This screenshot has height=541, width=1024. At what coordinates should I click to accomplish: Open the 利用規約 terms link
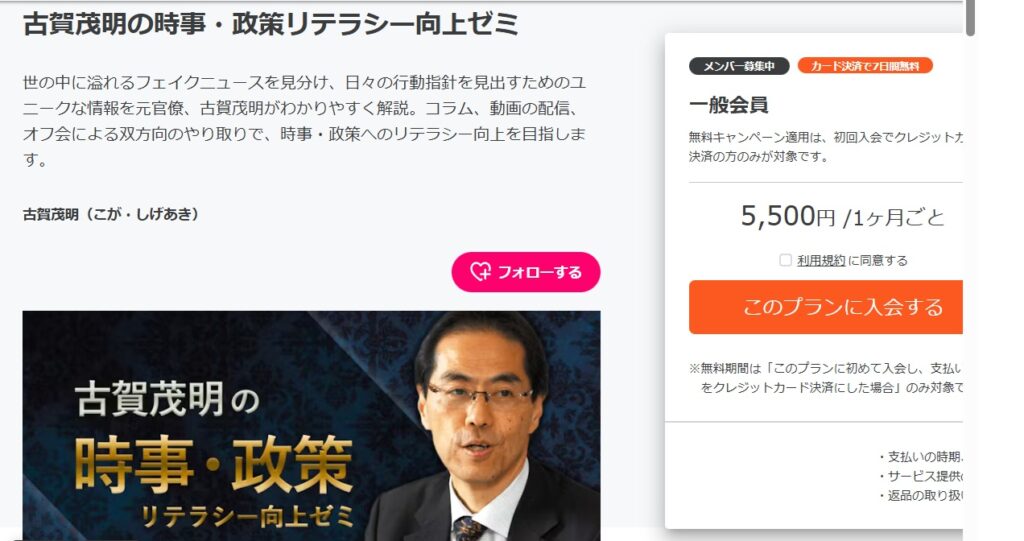(821, 261)
